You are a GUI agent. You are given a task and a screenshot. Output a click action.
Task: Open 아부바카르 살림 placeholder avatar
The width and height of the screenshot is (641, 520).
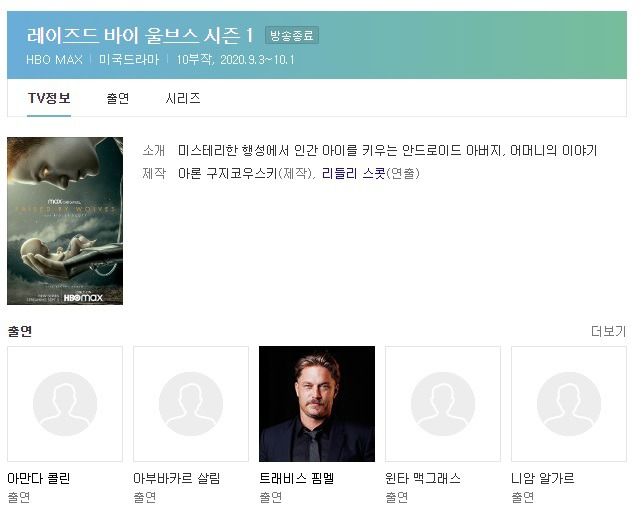point(191,404)
